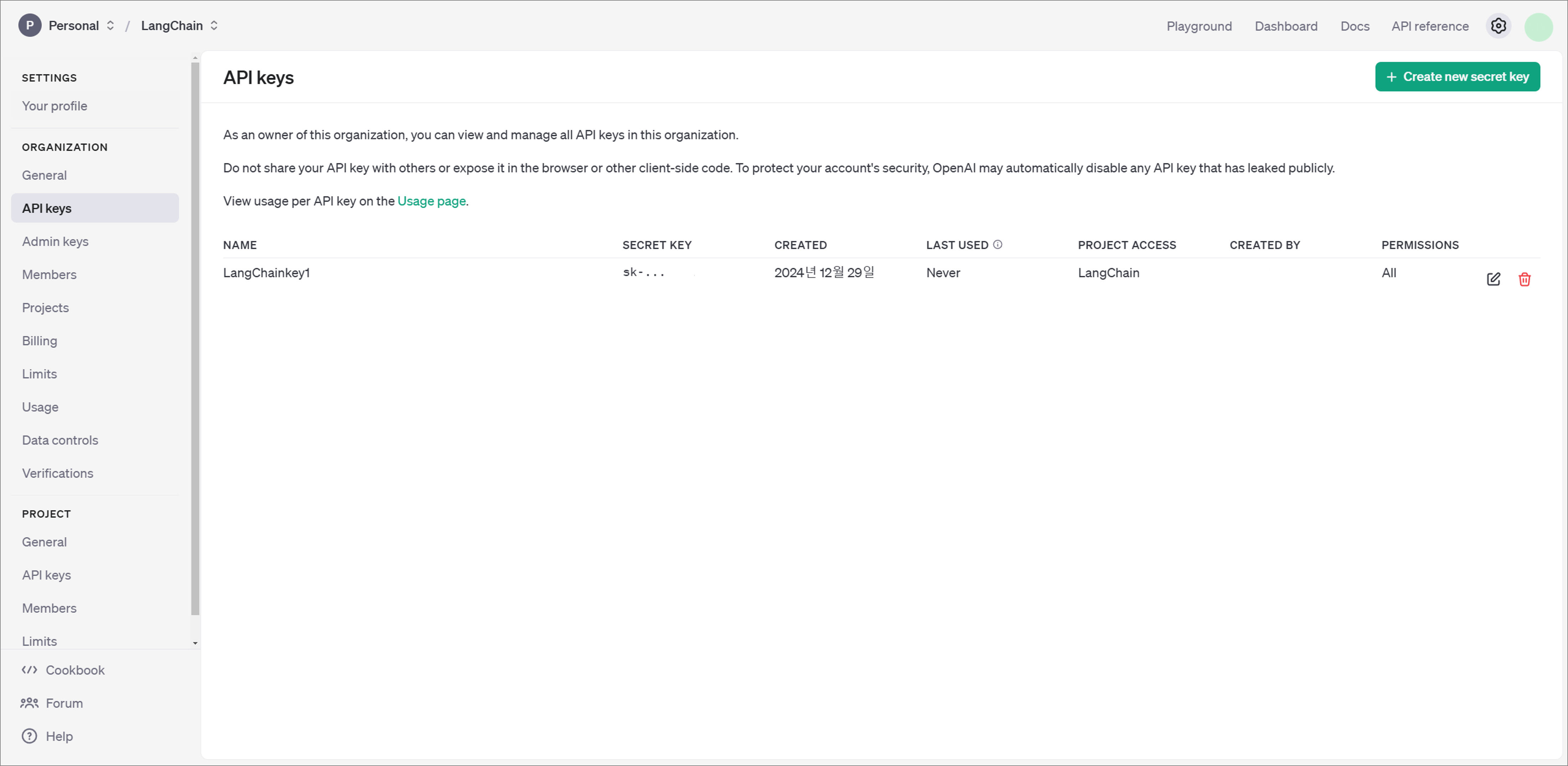Image resolution: width=1568 pixels, height=766 pixels.
Task: Click the red trash delete key icon
Action: [1524, 279]
